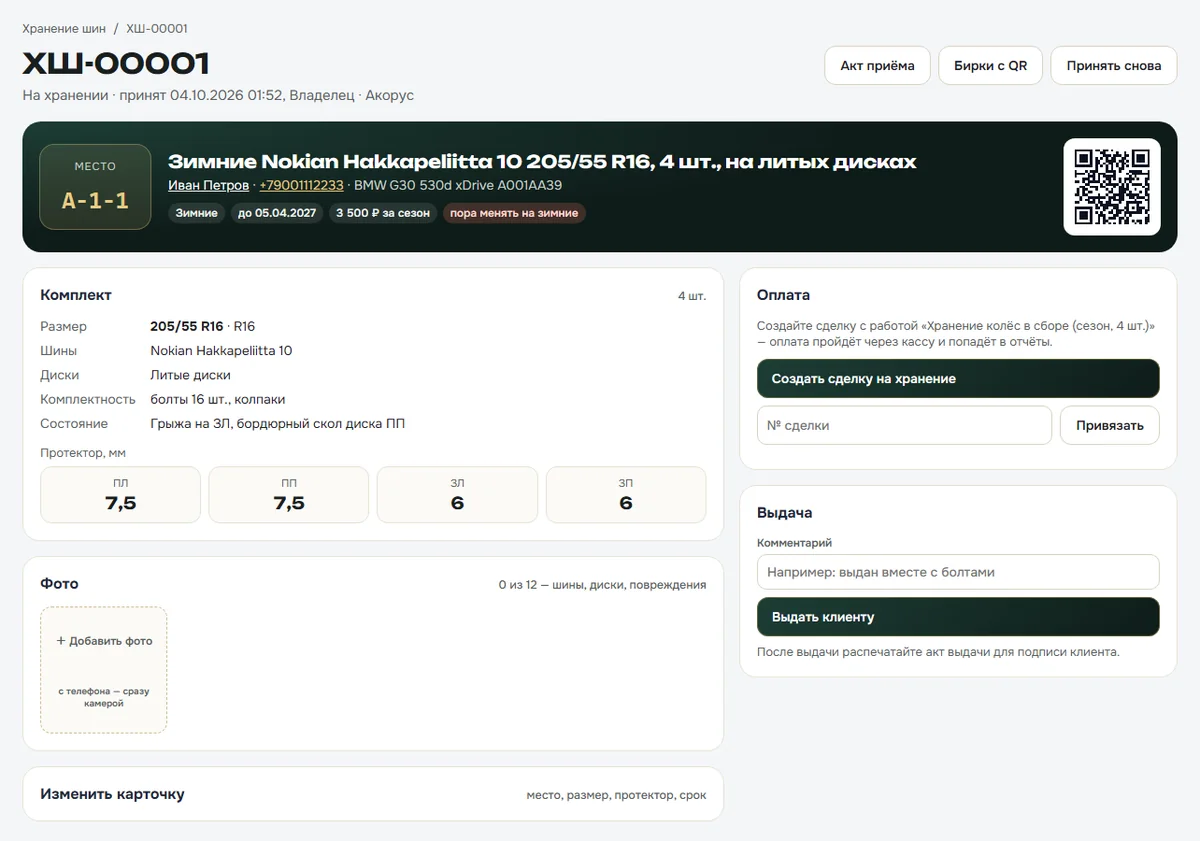Click the Шины value Nokian Hakkapeliitta 10
Screen dimensions: 1200x841
coord(221,351)
